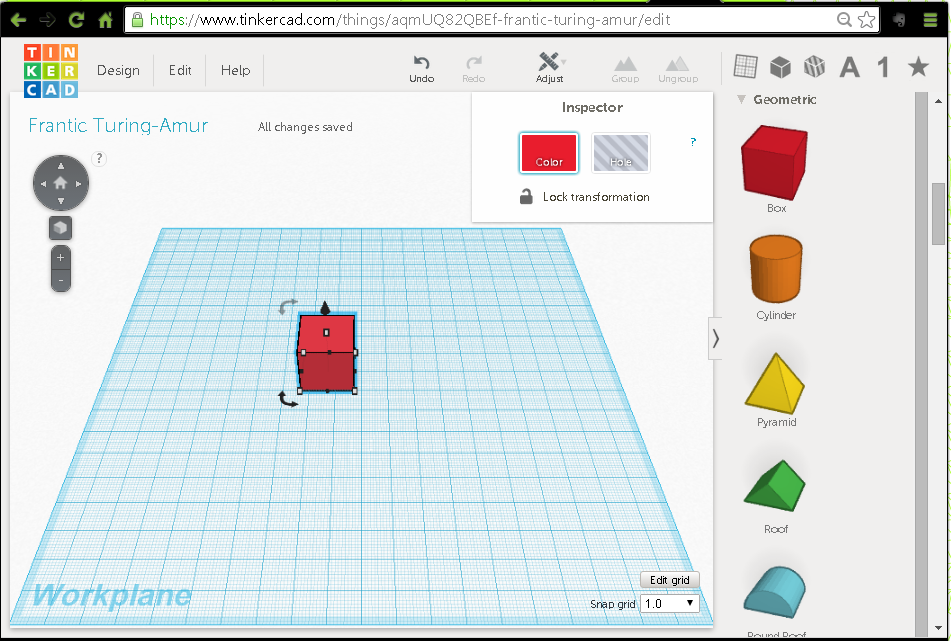Switch to perspective cube view toggle
Image resolution: width=951 pixels, height=641 pixels.
click(x=61, y=228)
